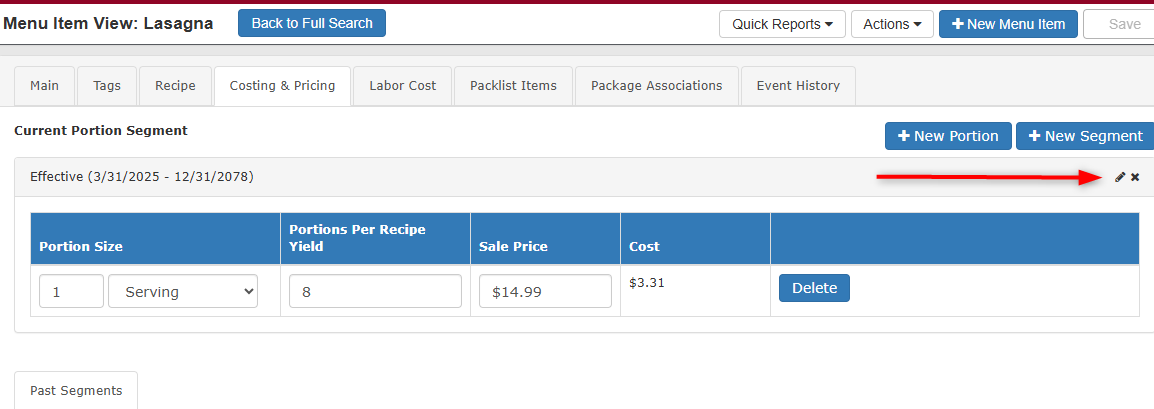Click the pencil edit icon on segment

[x=1120, y=177]
